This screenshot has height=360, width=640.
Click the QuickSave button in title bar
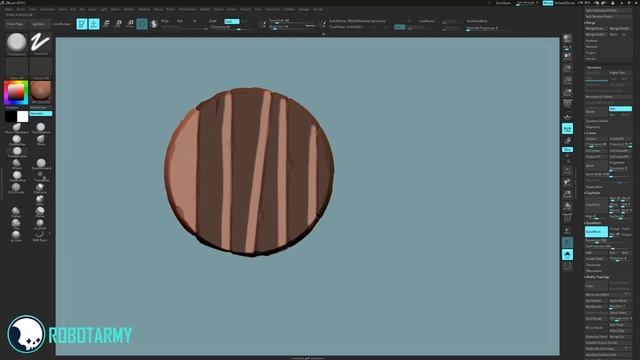click(503, 3)
